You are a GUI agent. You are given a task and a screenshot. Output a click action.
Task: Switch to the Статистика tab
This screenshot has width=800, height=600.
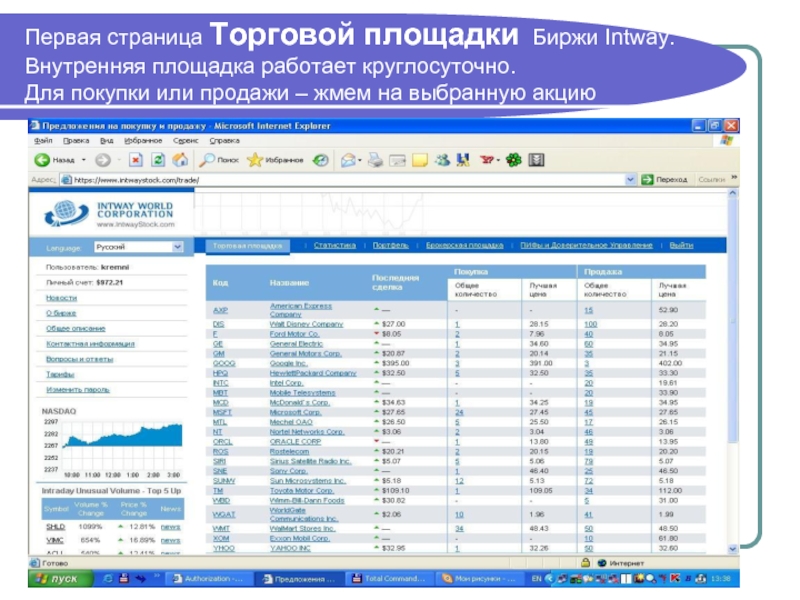point(334,245)
